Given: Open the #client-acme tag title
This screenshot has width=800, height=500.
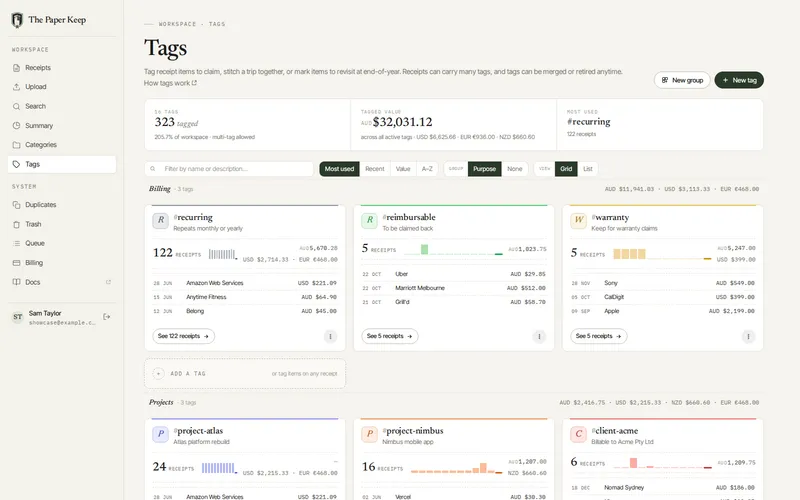Looking at the screenshot, I should pyautogui.click(x=615, y=431).
